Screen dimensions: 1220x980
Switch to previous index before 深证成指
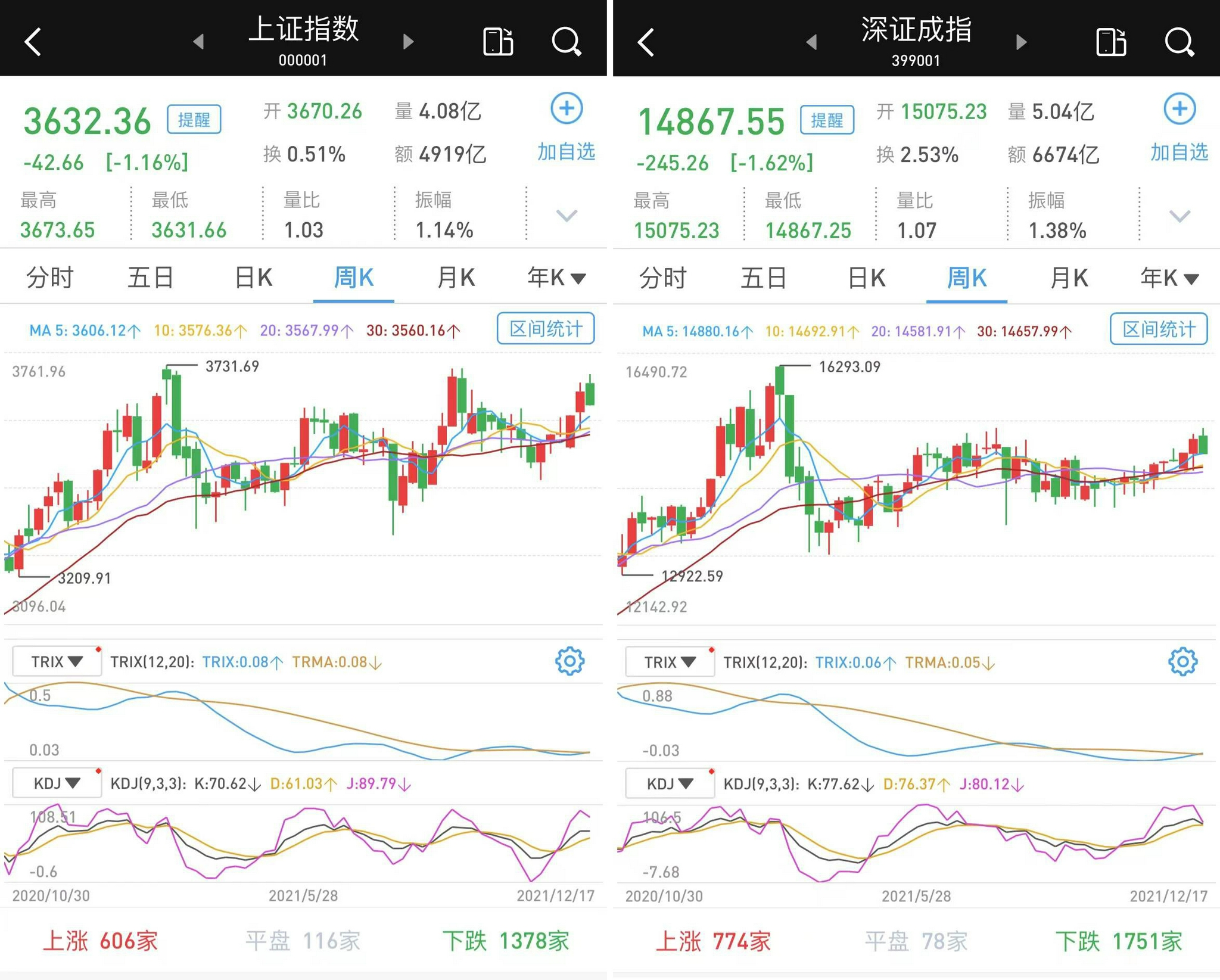click(x=811, y=42)
